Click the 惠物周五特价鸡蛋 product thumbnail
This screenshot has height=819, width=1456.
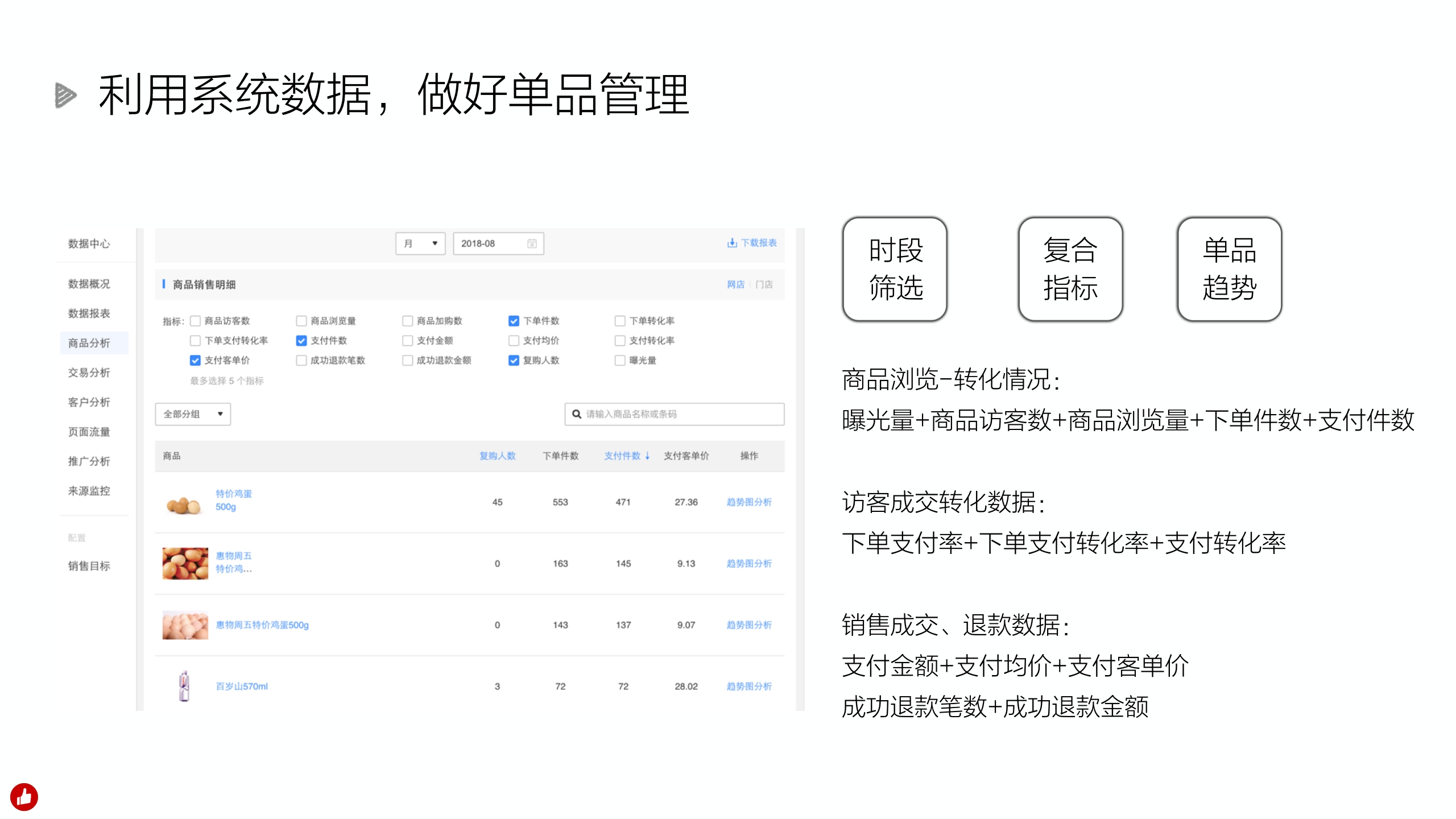tap(184, 563)
